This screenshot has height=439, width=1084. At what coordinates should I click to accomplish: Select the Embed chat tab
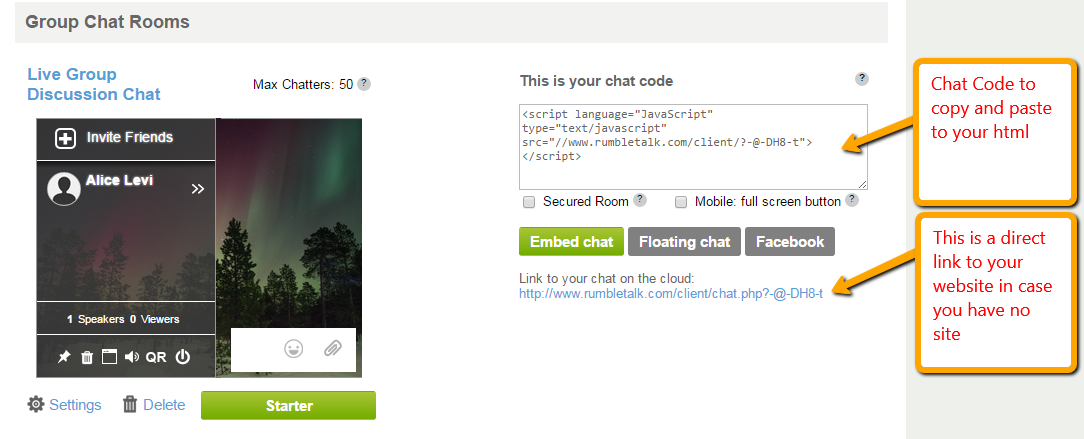click(x=571, y=241)
